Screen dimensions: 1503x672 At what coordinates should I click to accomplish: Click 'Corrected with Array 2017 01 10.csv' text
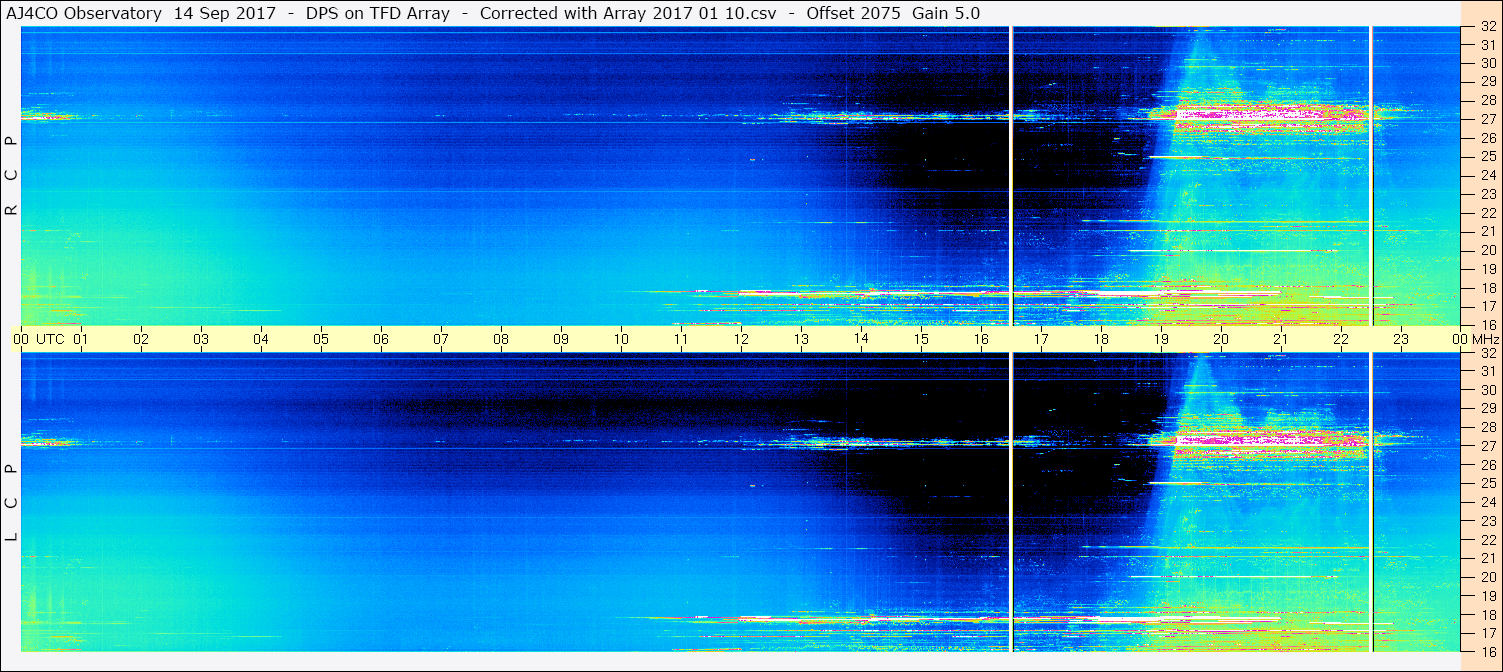[x=628, y=13]
